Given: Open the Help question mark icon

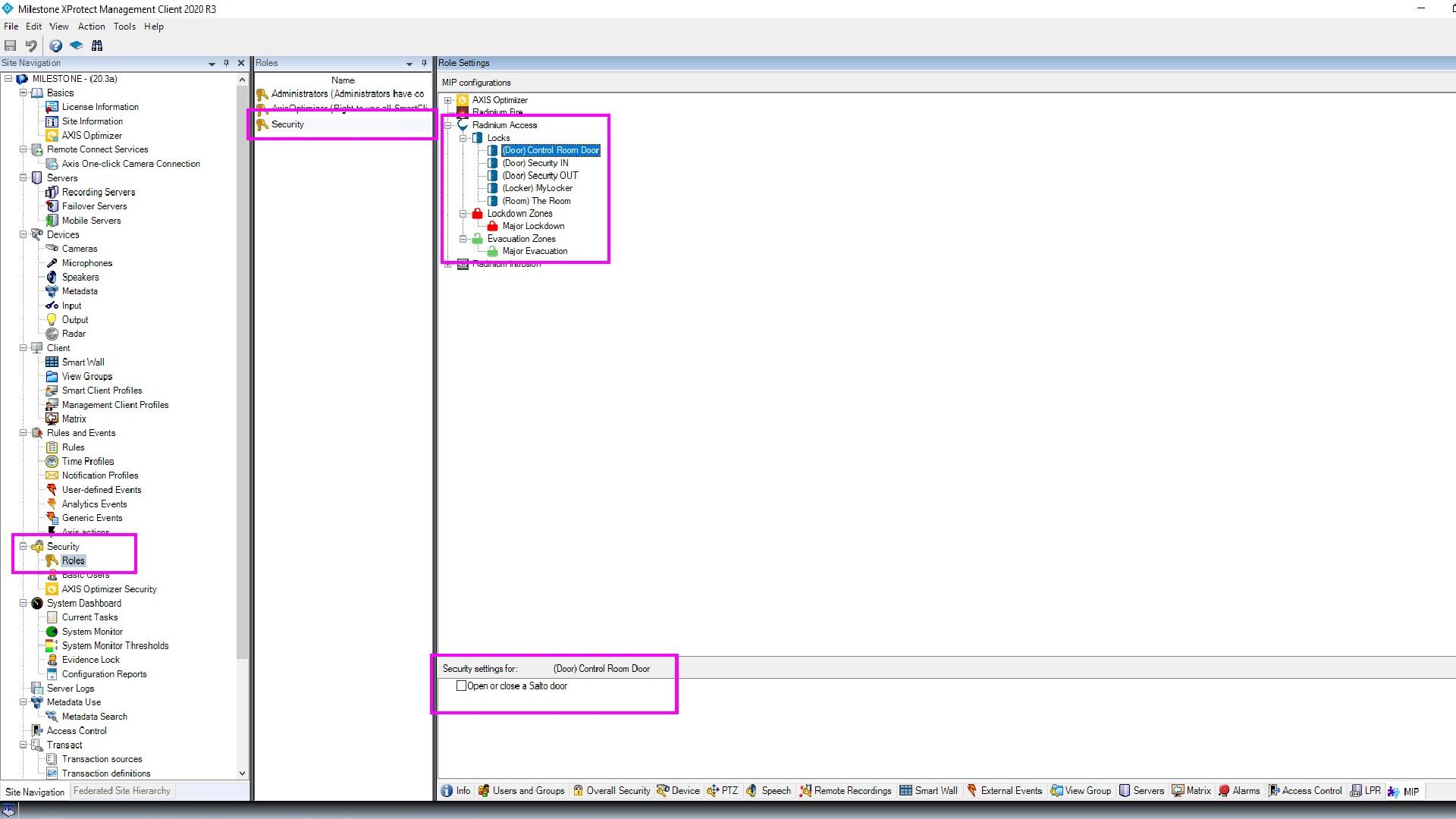Looking at the screenshot, I should (55, 45).
